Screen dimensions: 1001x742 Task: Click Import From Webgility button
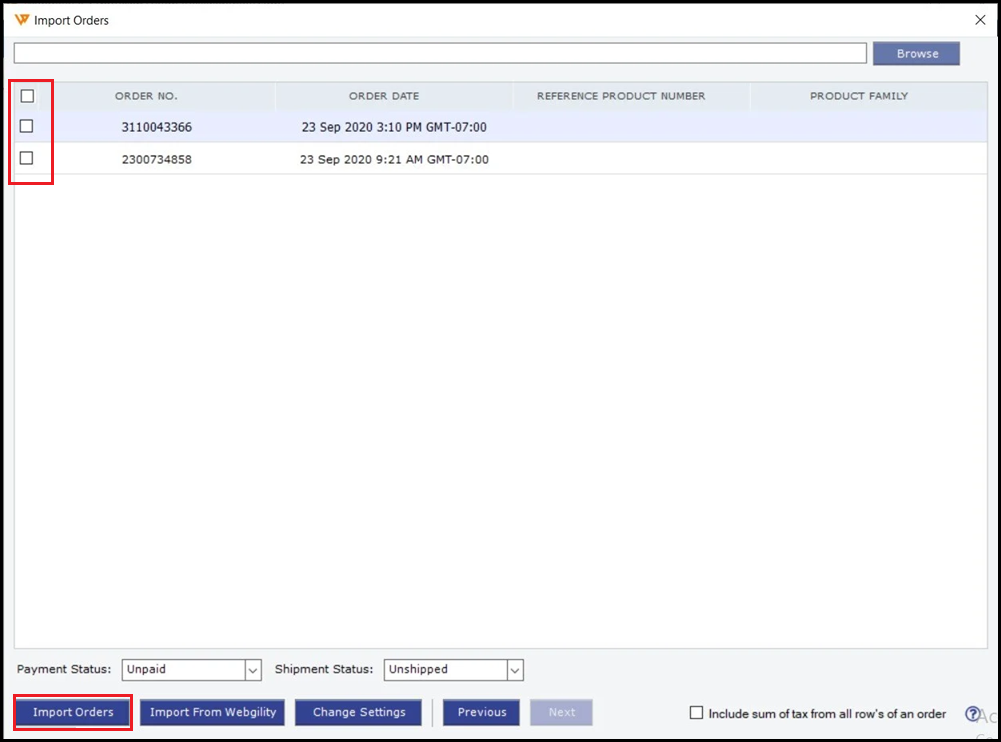[x=212, y=713]
